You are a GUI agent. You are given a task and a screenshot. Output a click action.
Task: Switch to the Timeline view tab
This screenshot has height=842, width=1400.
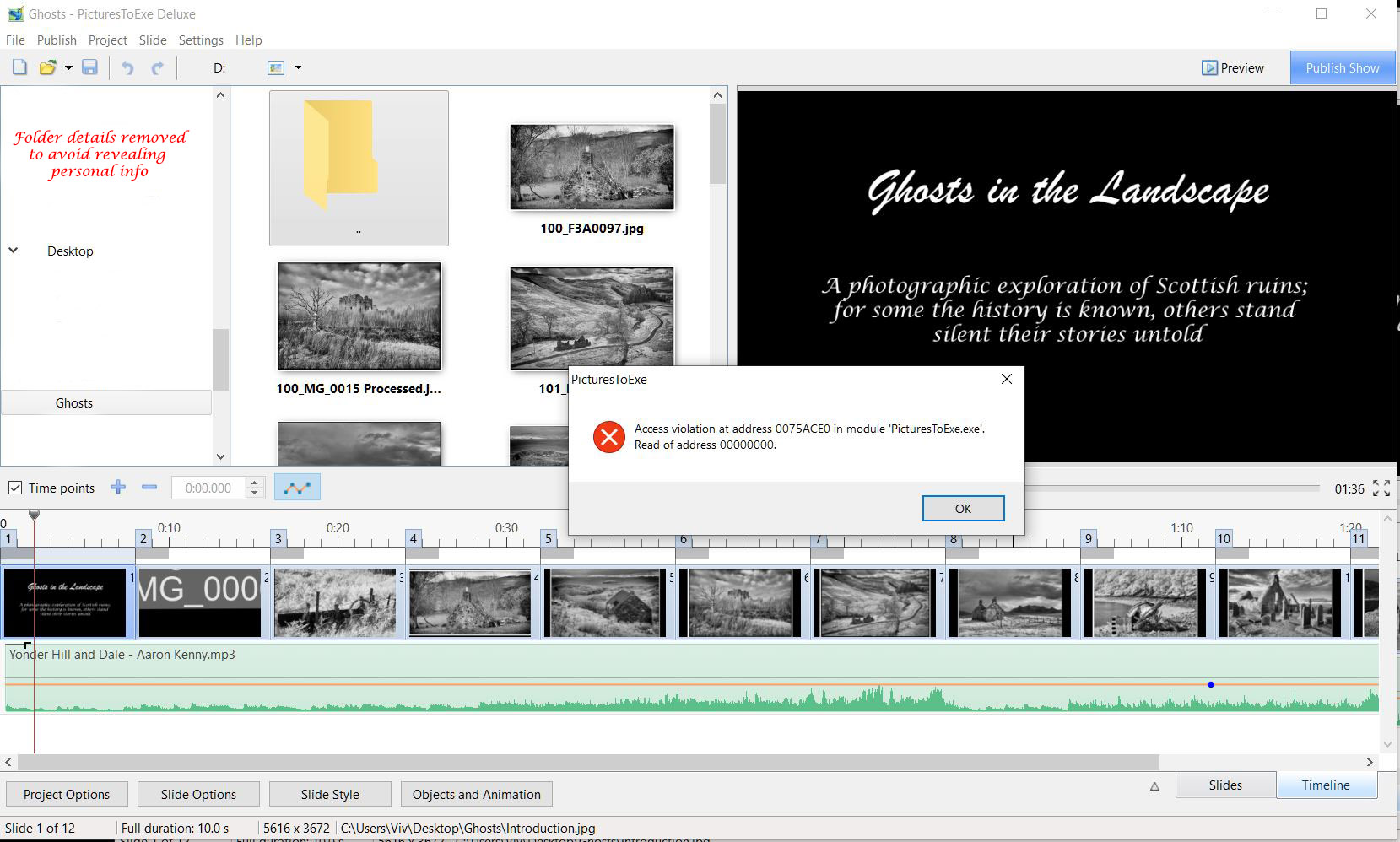click(x=1326, y=785)
